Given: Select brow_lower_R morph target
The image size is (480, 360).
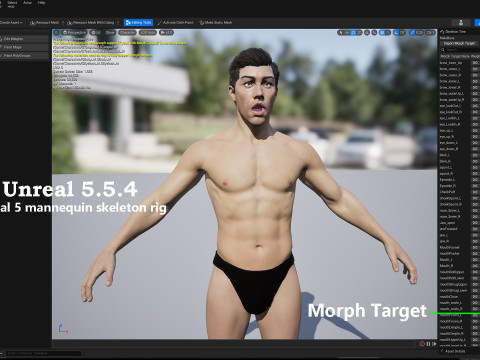Looking at the screenshot, I should point(450,87).
